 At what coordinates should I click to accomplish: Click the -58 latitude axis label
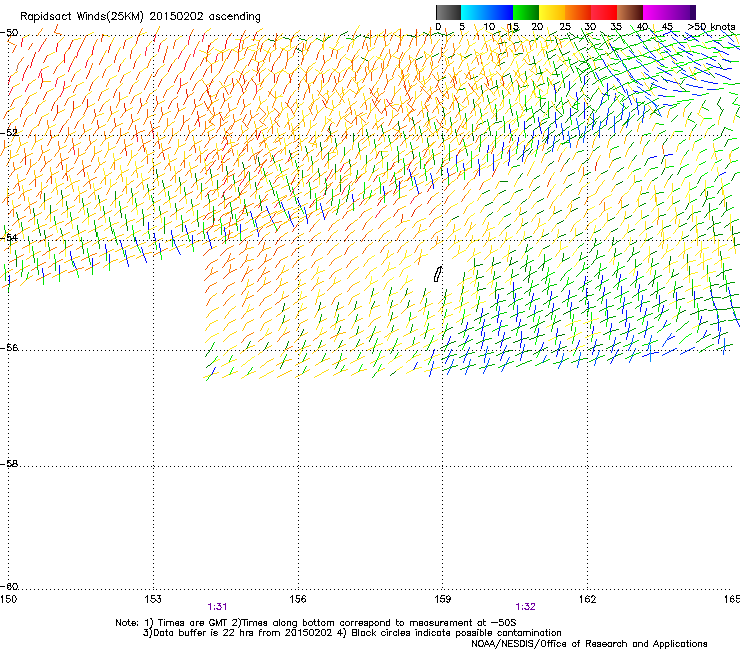(9, 464)
